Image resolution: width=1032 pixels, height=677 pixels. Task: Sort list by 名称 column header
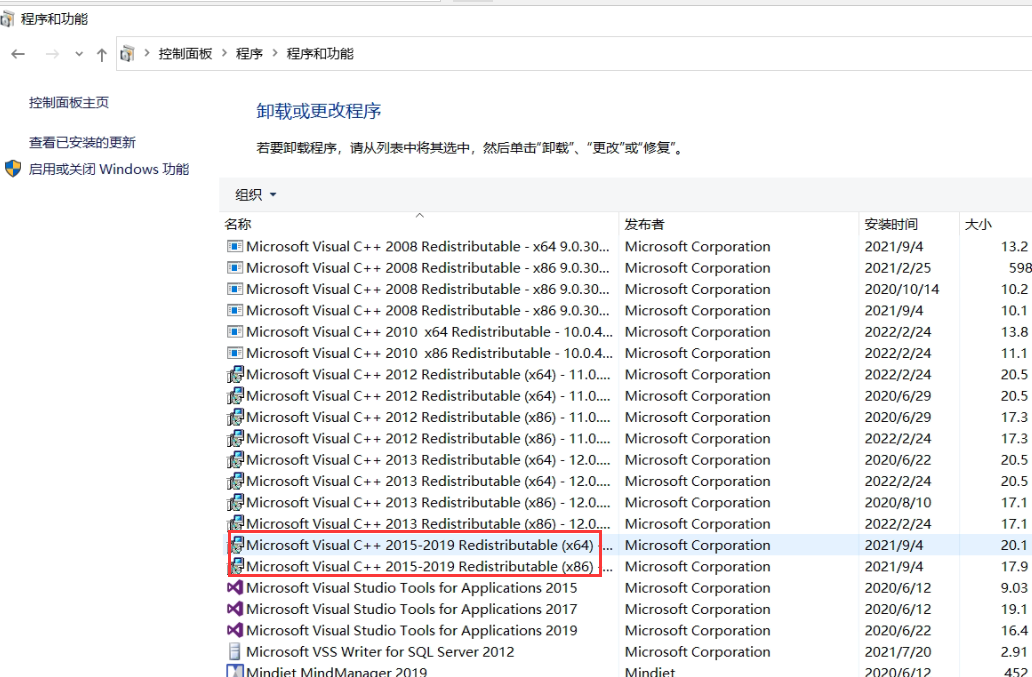(238, 225)
